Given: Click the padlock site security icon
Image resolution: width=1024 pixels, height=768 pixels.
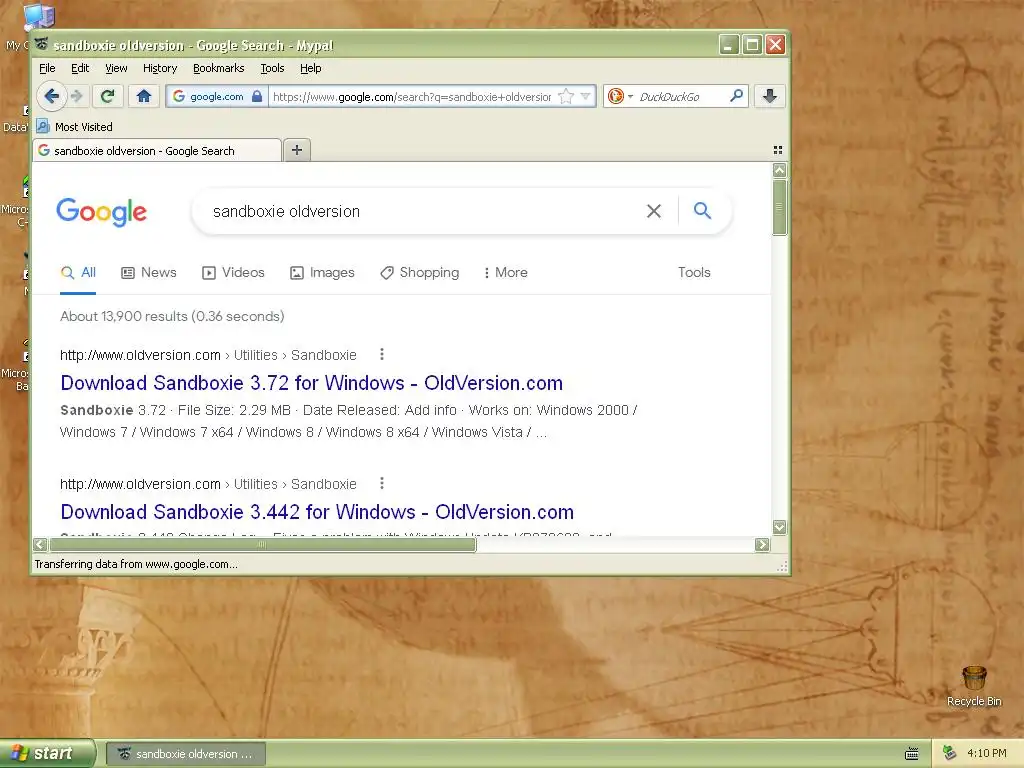Looking at the screenshot, I should pos(257,97).
